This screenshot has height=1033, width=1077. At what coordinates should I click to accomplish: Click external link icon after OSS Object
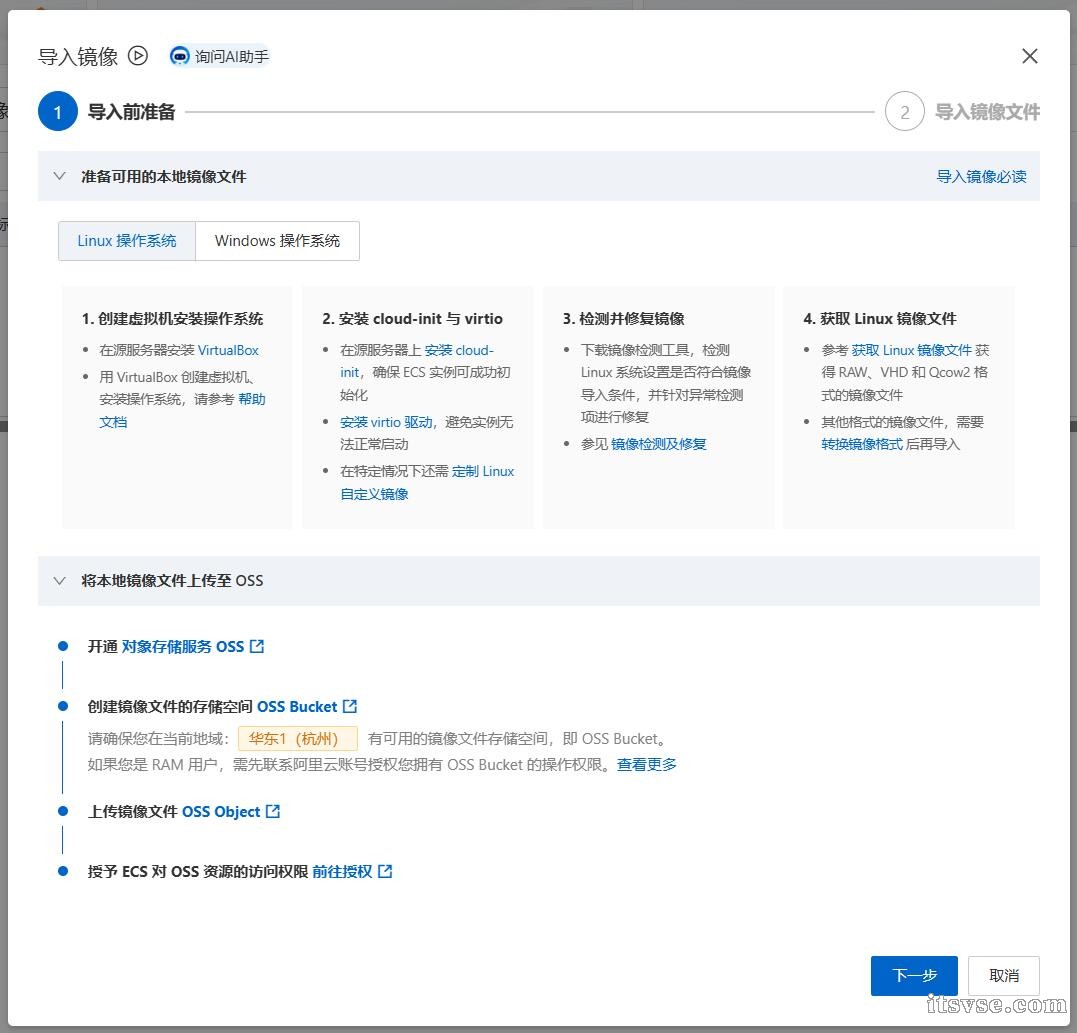click(x=273, y=811)
